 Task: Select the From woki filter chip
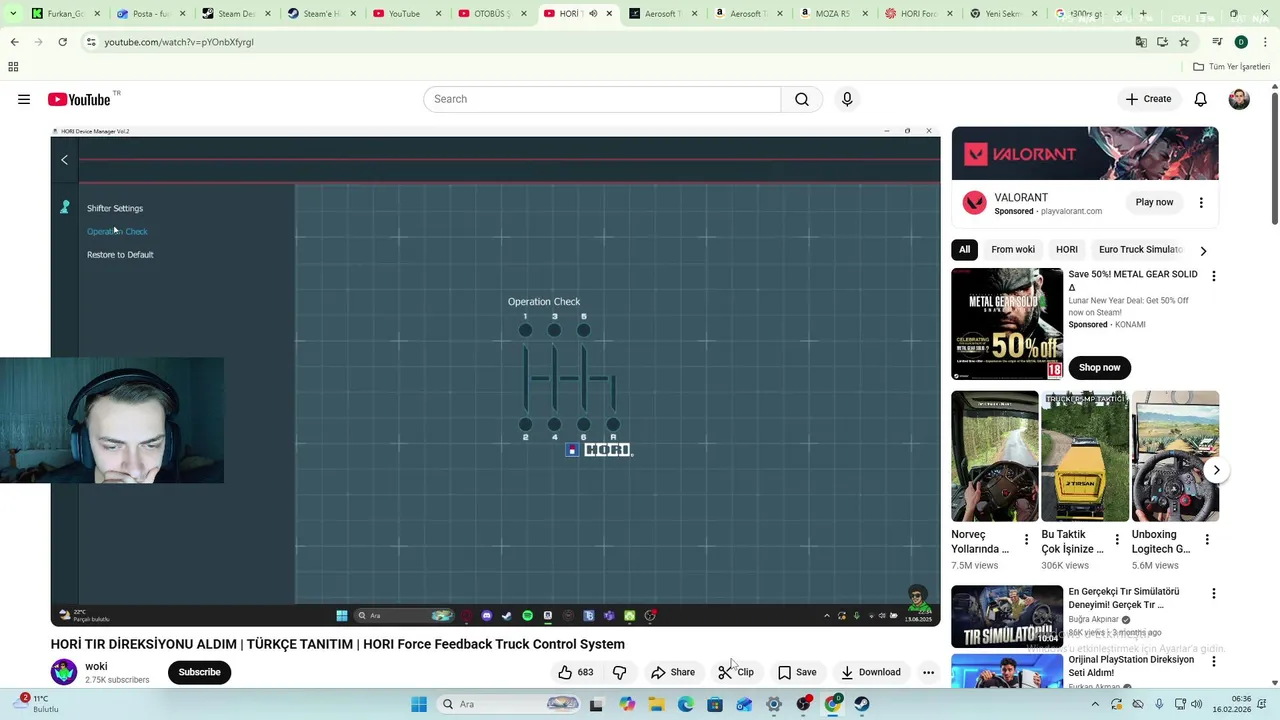click(x=1013, y=249)
